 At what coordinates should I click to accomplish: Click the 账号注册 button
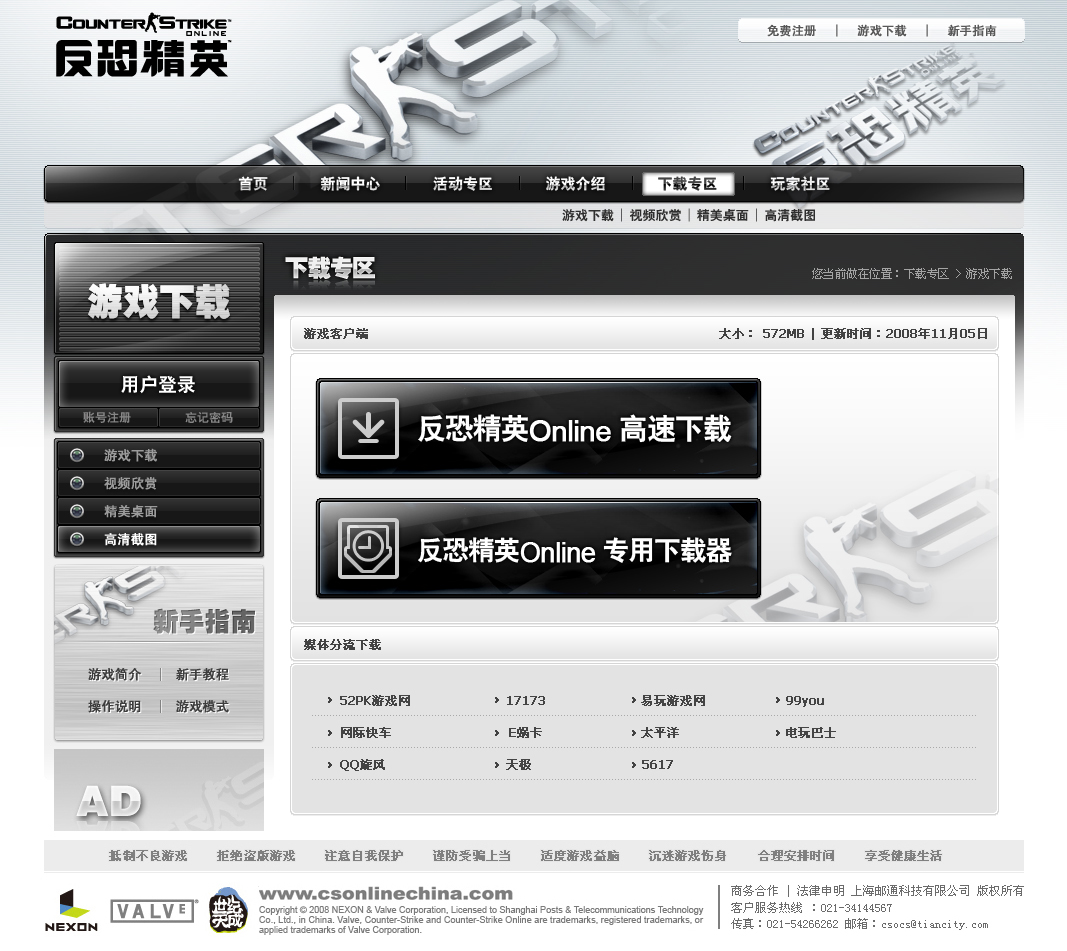(x=107, y=417)
